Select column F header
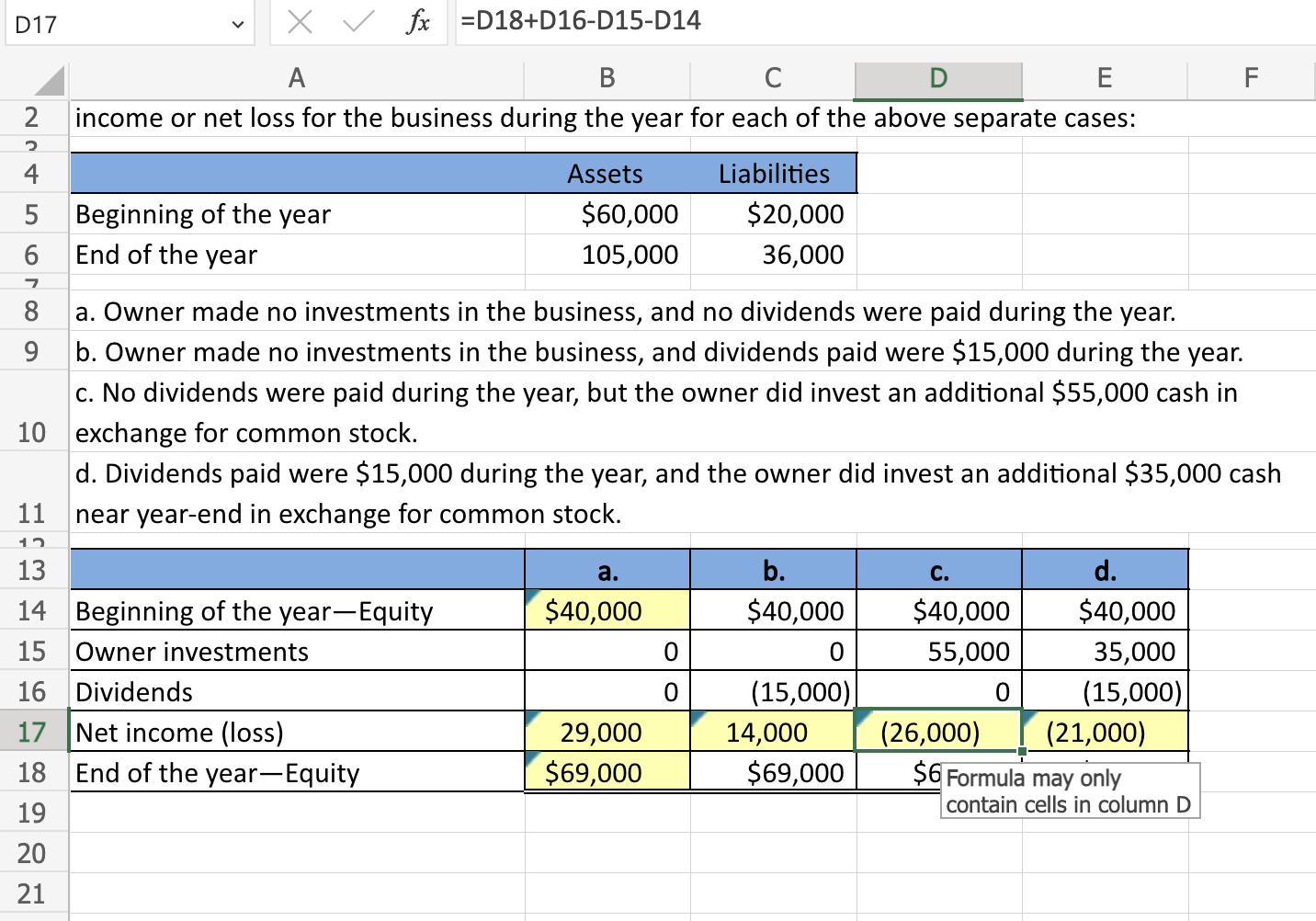The width and height of the screenshot is (1316, 921). point(1251,79)
